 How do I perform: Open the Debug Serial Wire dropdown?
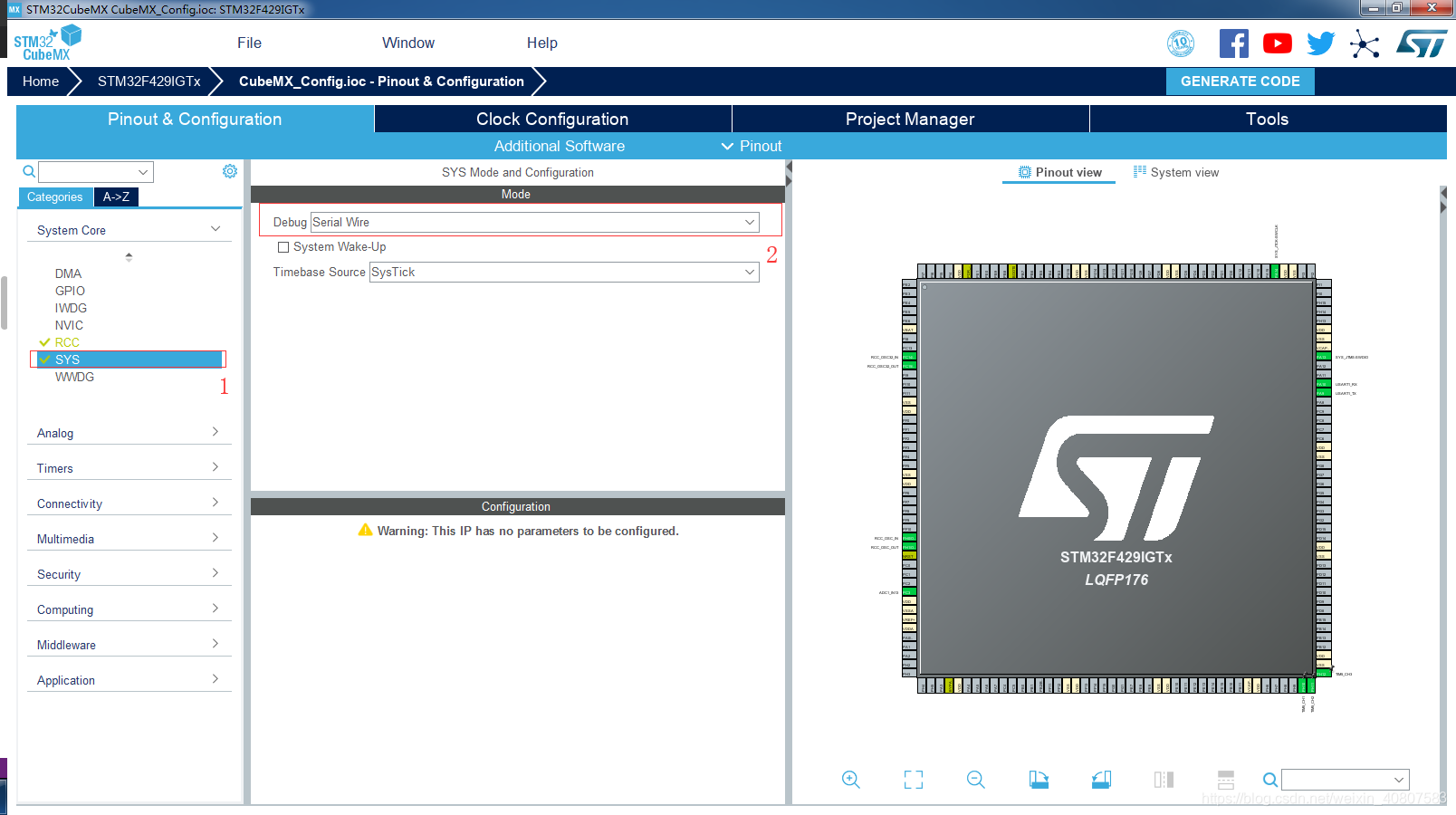534,222
